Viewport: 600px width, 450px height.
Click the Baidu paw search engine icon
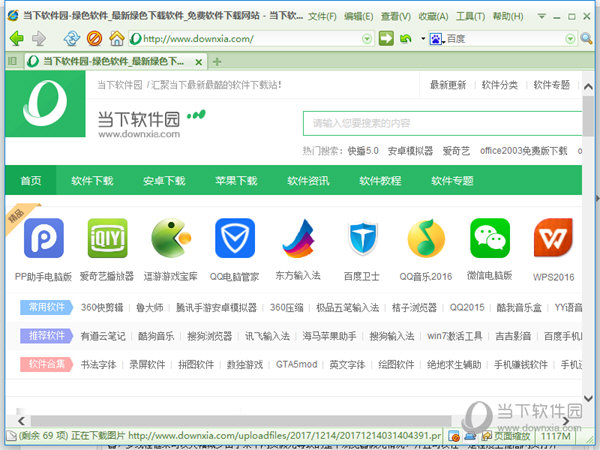(x=436, y=39)
